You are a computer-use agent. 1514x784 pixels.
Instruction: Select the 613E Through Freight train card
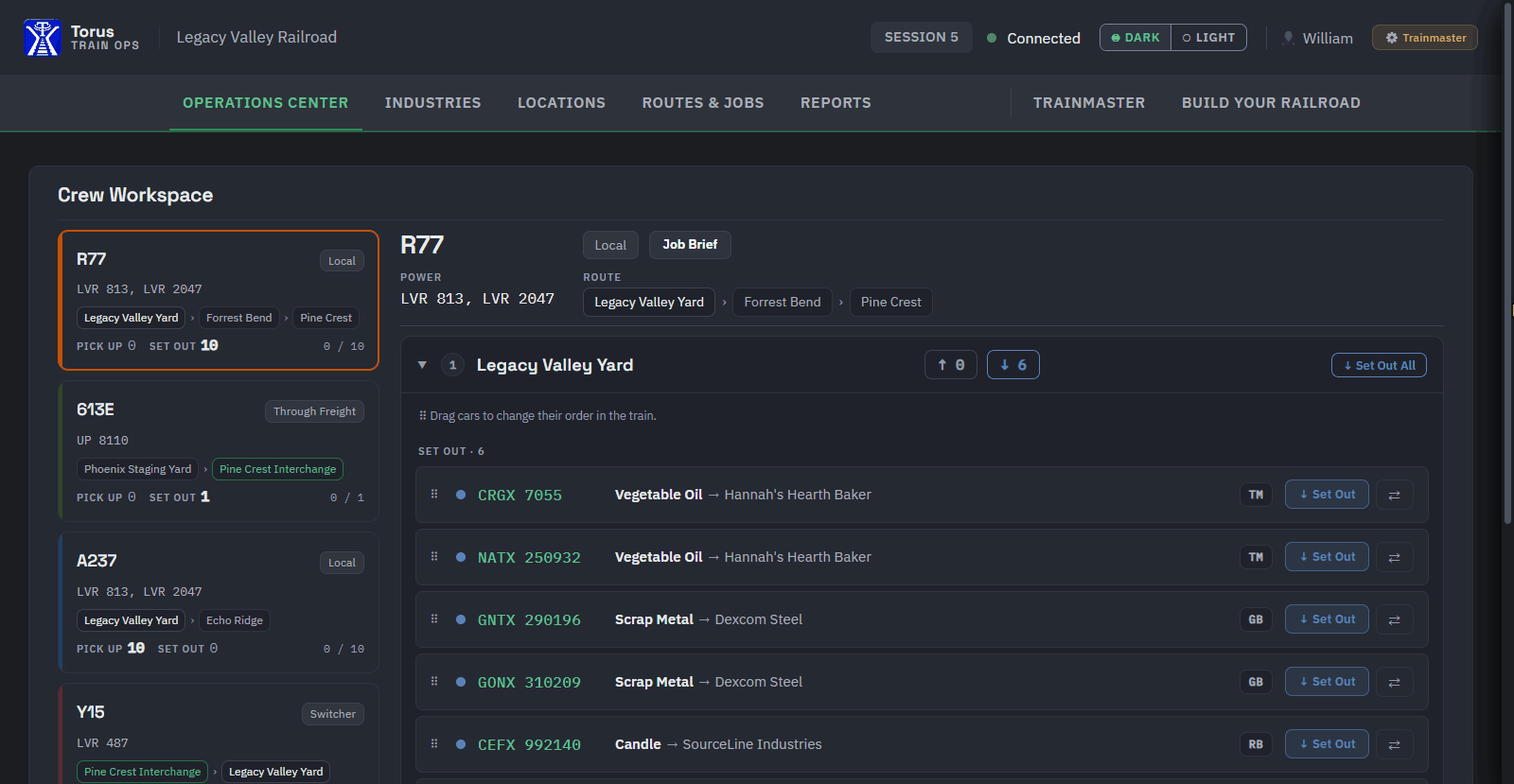pos(219,451)
